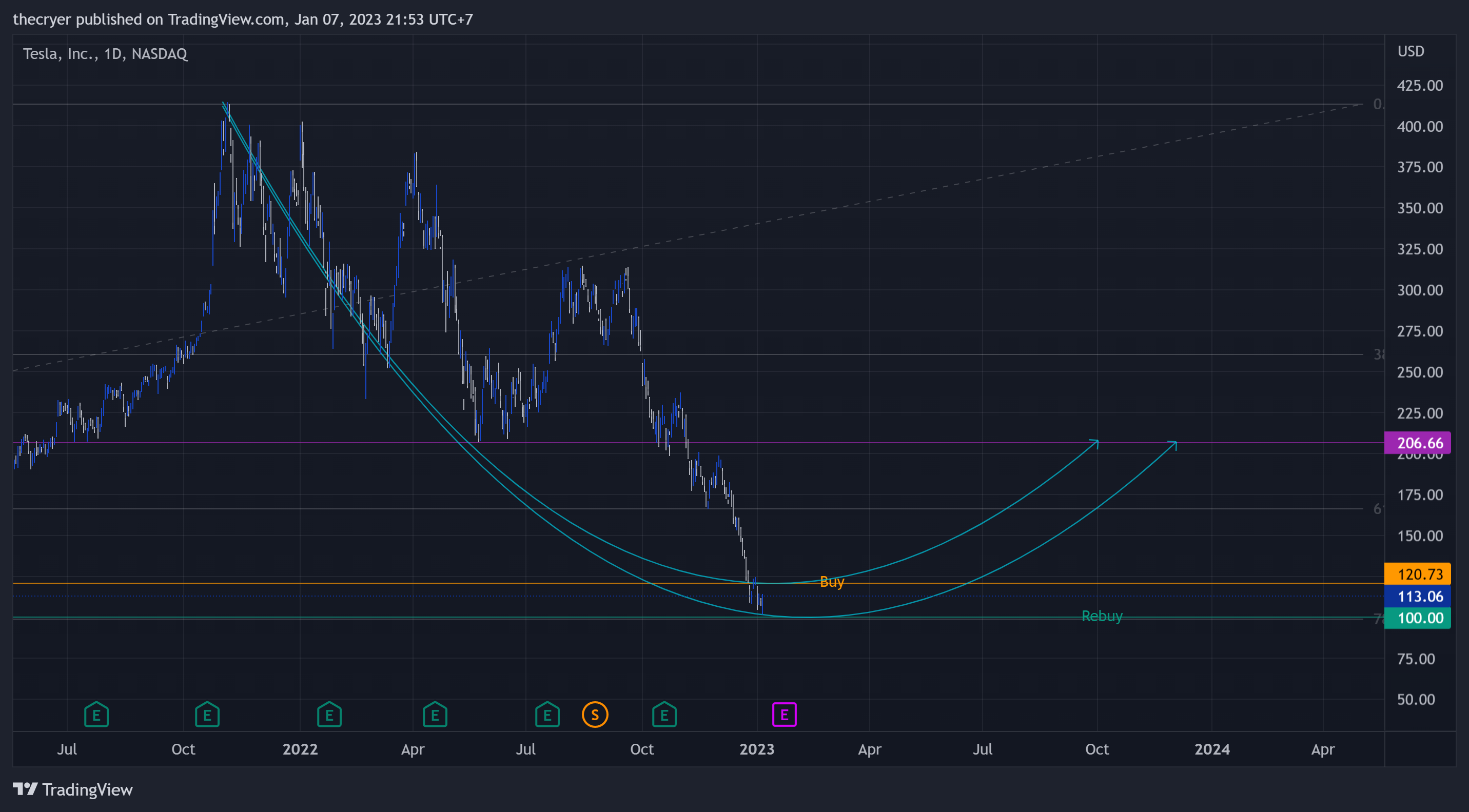Click the 275.00 price axis label
The height and width of the screenshot is (812, 1469).
1419,331
